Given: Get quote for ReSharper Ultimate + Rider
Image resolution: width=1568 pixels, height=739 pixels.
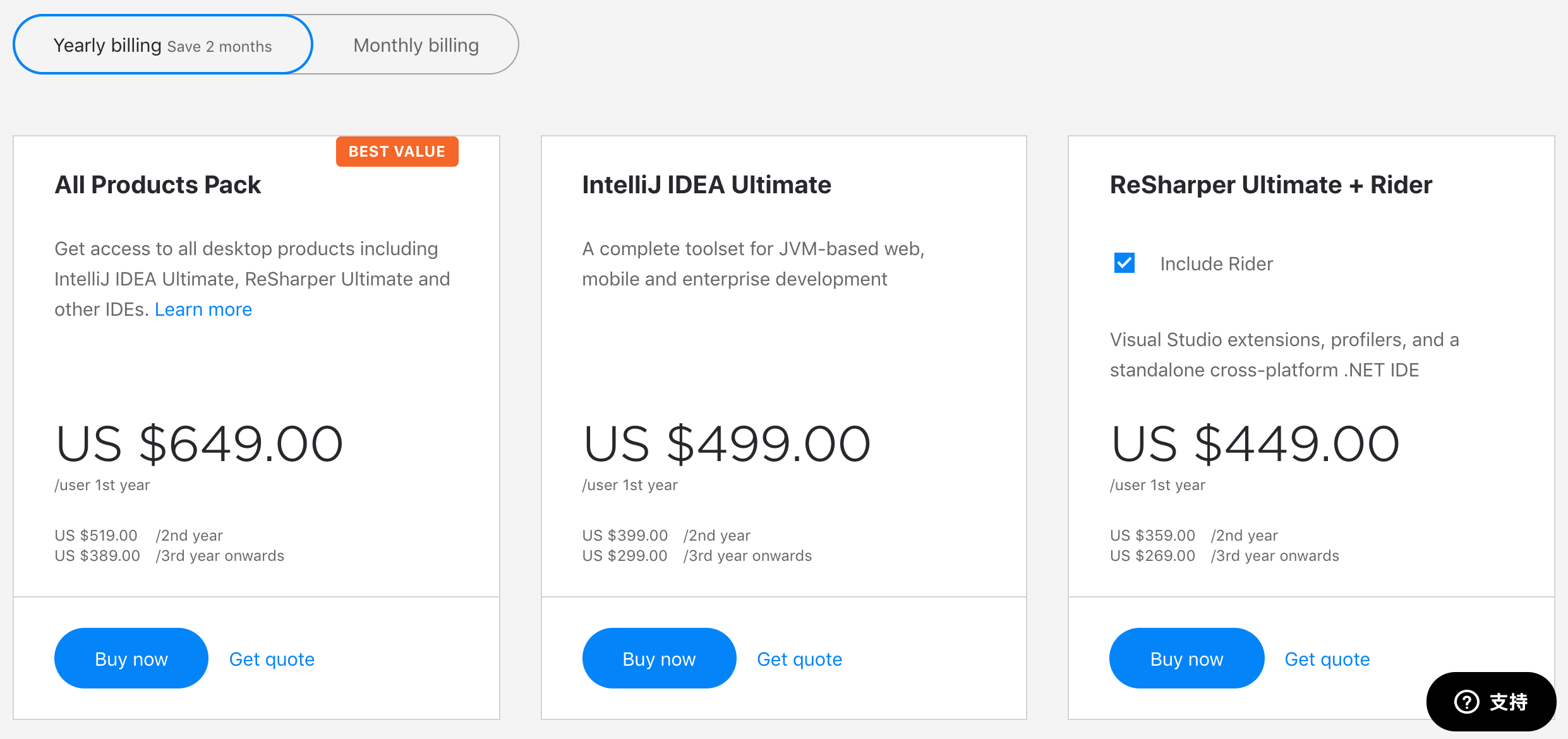Looking at the screenshot, I should (x=1327, y=659).
